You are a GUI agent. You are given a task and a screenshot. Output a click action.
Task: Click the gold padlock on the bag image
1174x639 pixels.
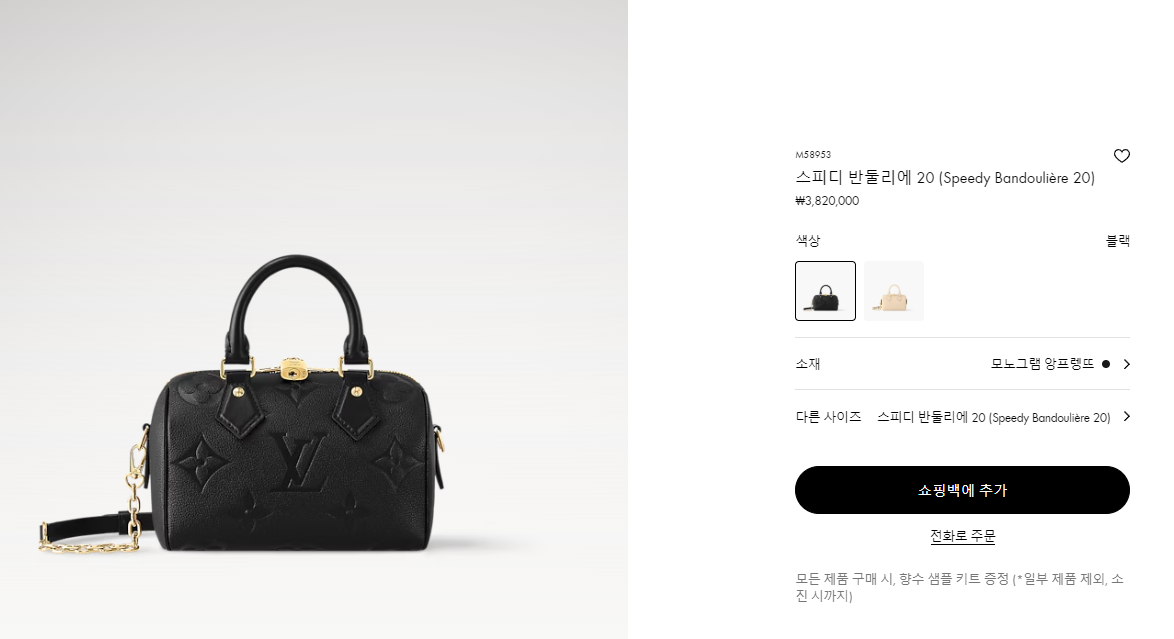(x=294, y=368)
